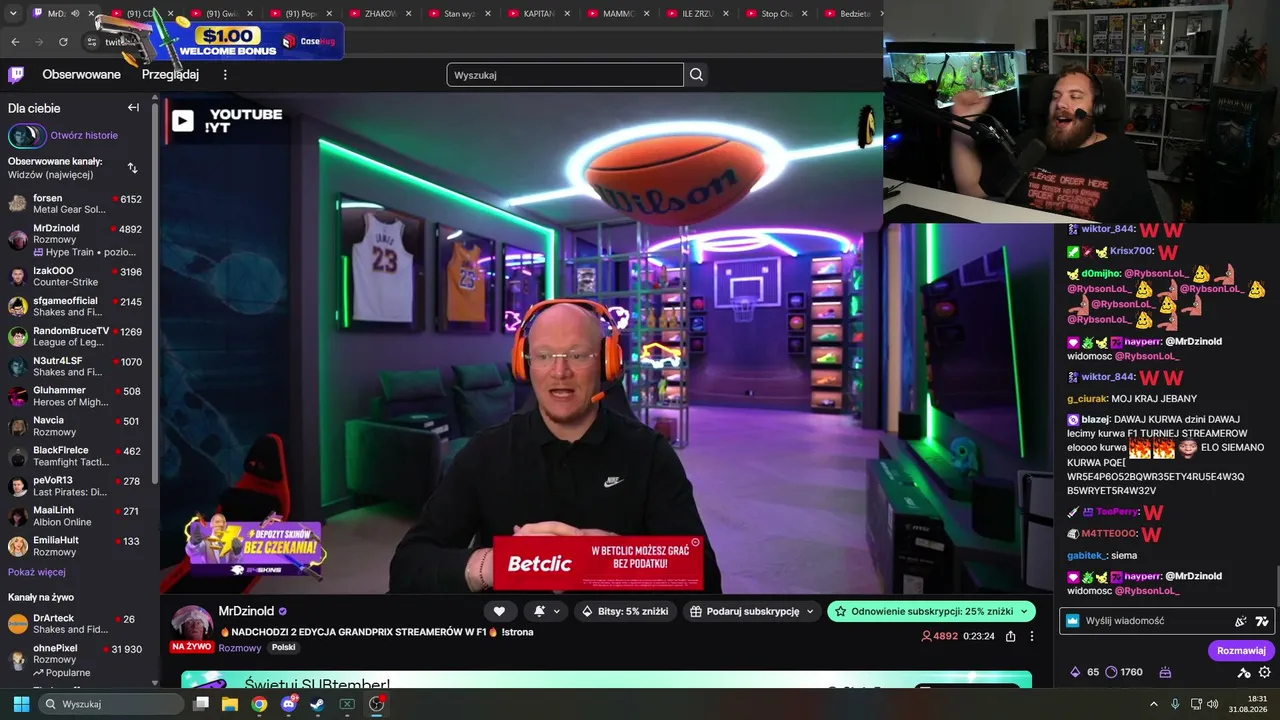The width and height of the screenshot is (1280, 720).
Task: Switch to the ZHAKOW browser tab
Action: point(380,14)
